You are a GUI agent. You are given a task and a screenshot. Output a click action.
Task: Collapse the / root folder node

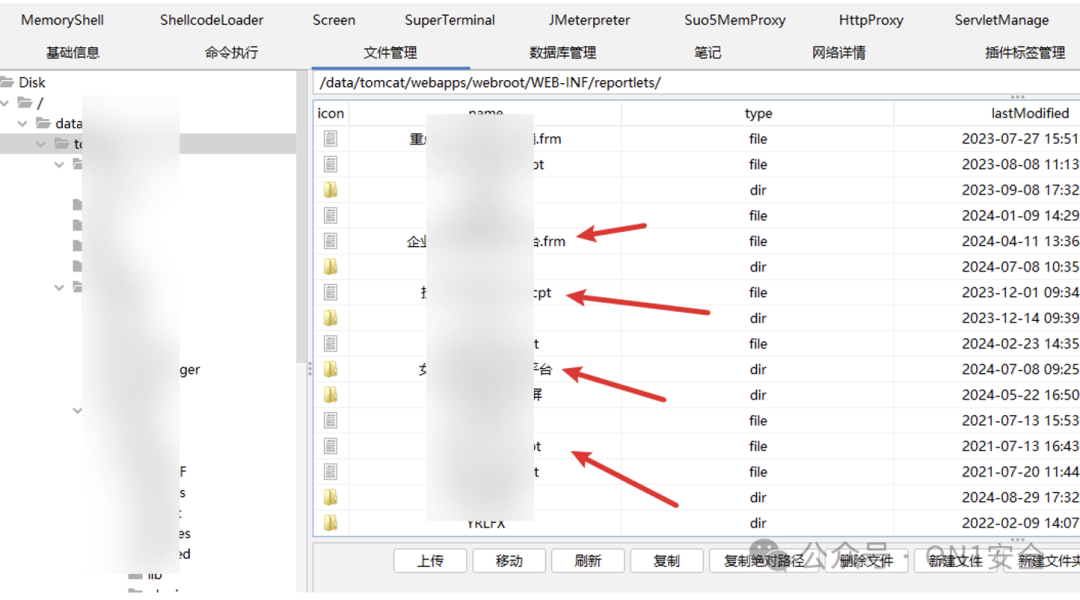(x=6, y=103)
